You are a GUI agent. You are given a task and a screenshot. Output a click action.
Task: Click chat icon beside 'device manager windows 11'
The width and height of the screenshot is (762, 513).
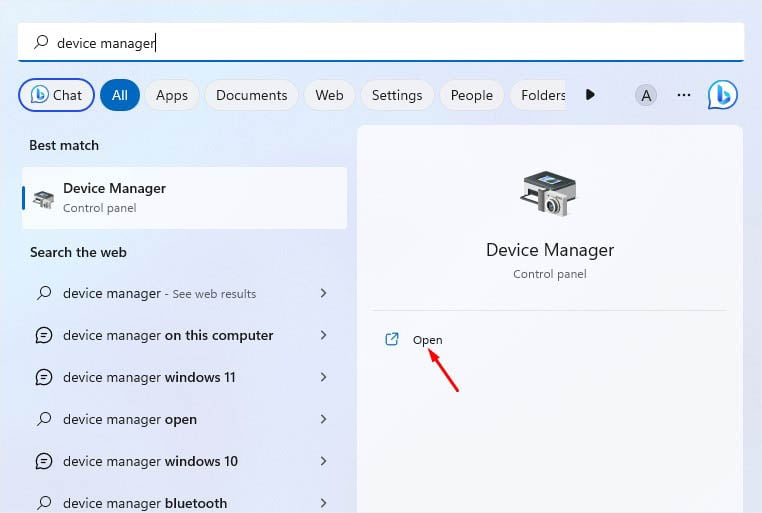coord(44,377)
